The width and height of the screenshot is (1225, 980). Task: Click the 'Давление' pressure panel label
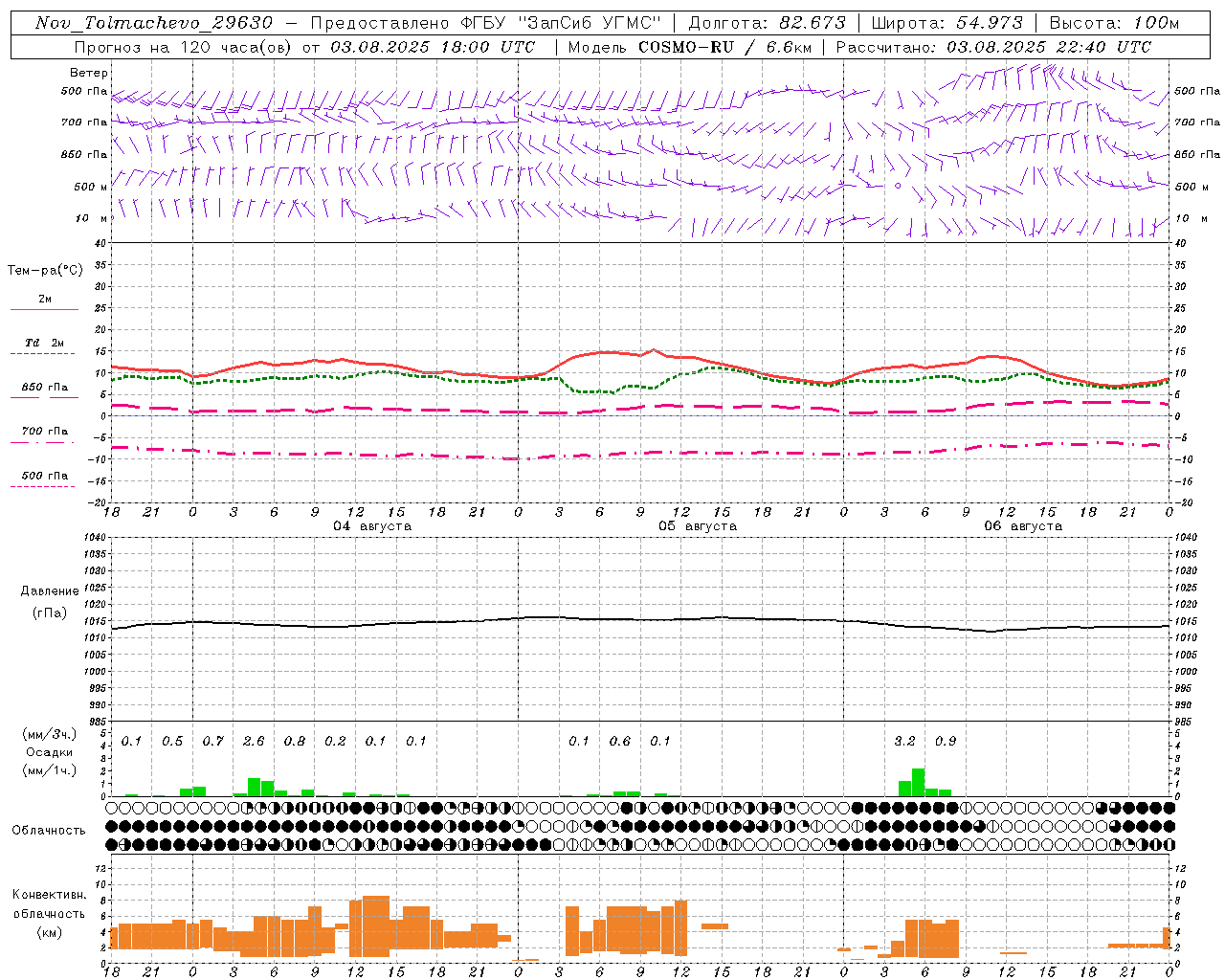(x=49, y=591)
